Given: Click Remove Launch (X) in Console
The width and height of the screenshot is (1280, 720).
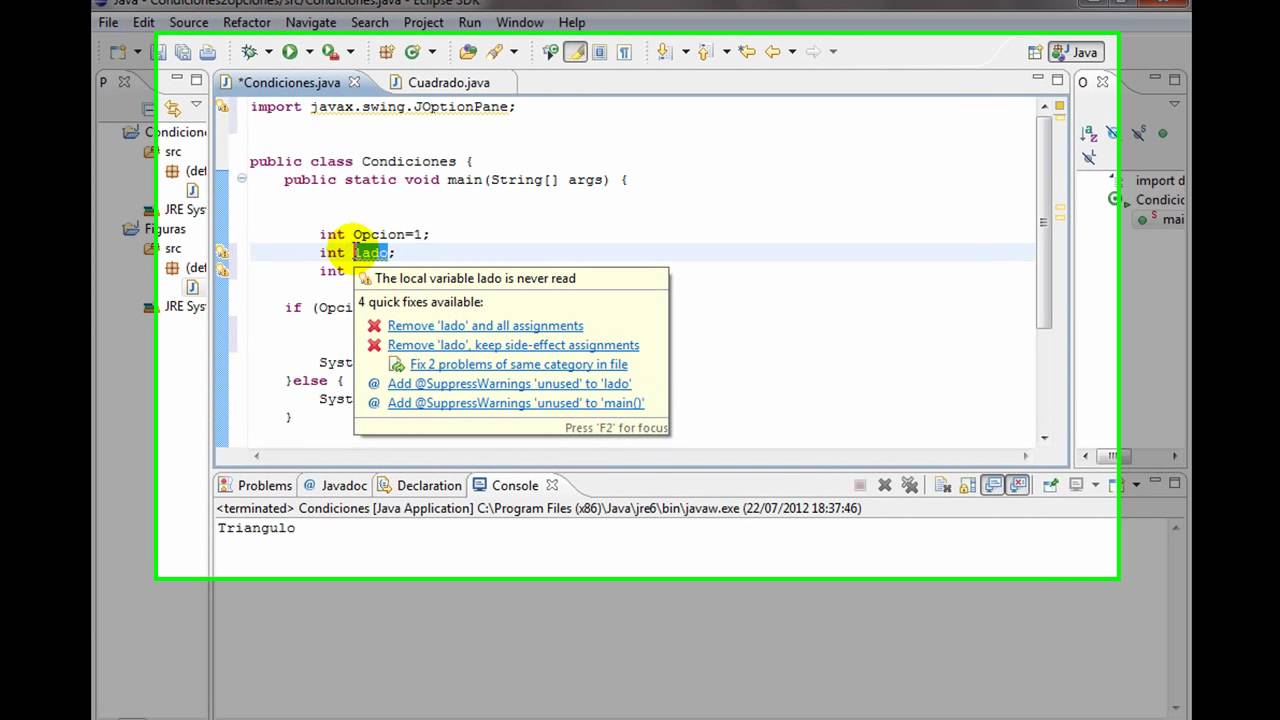Looking at the screenshot, I should (885, 485).
